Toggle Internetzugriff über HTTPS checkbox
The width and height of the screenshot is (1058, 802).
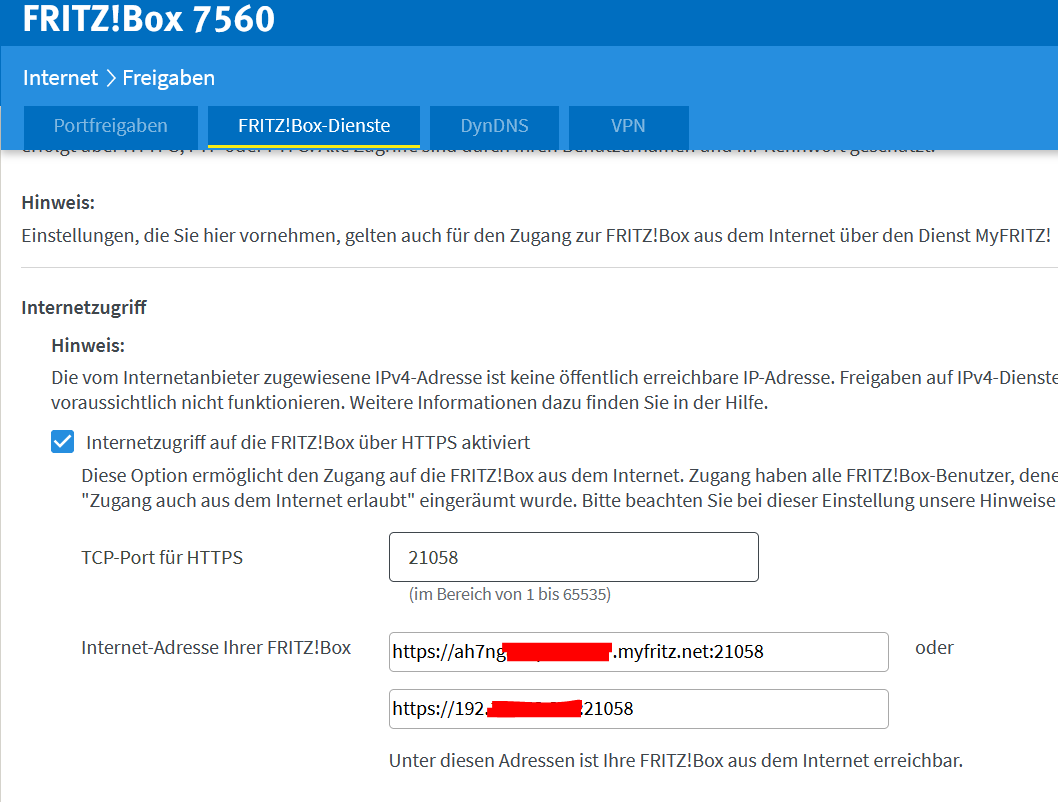click(x=63, y=442)
